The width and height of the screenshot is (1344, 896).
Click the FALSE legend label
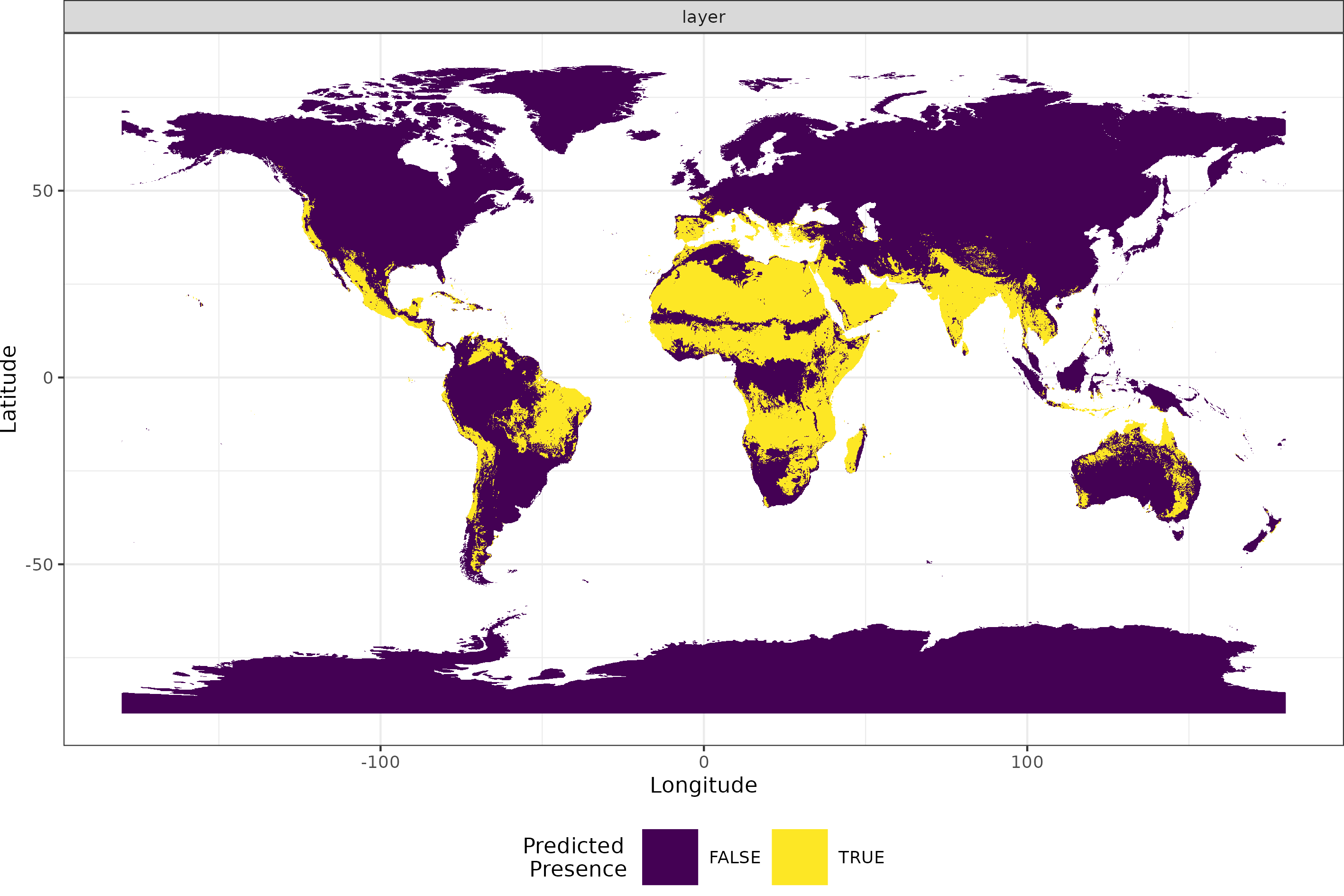(735, 857)
